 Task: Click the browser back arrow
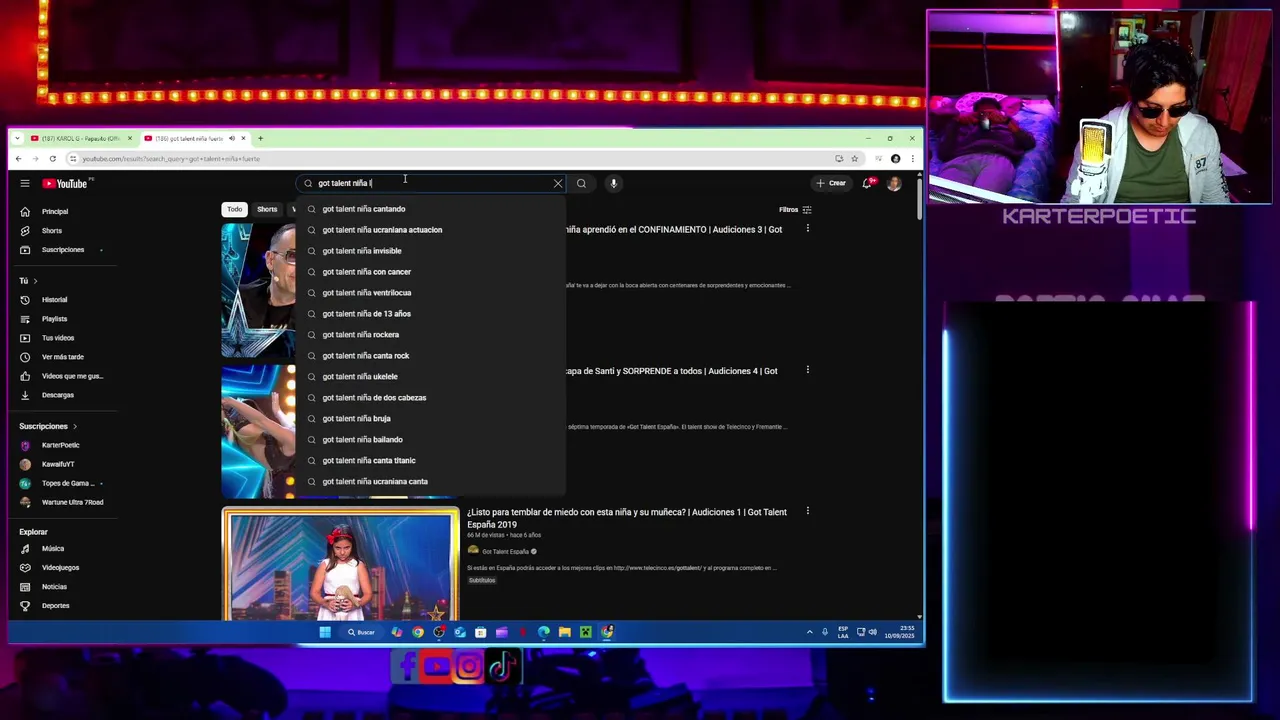tap(18, 158)
